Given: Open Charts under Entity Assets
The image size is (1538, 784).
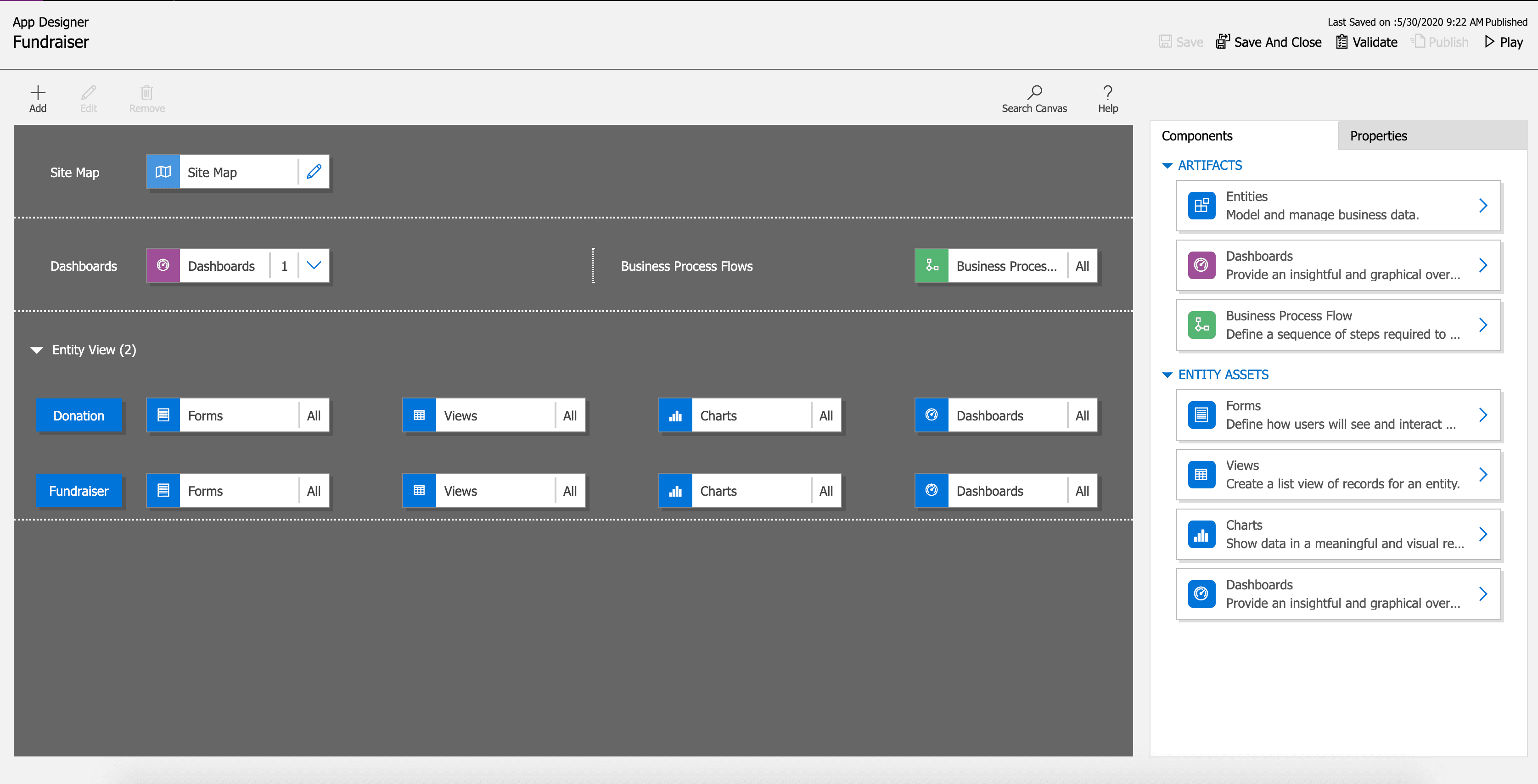Looking at the screenshot, I should click(x=1338, y=534).
